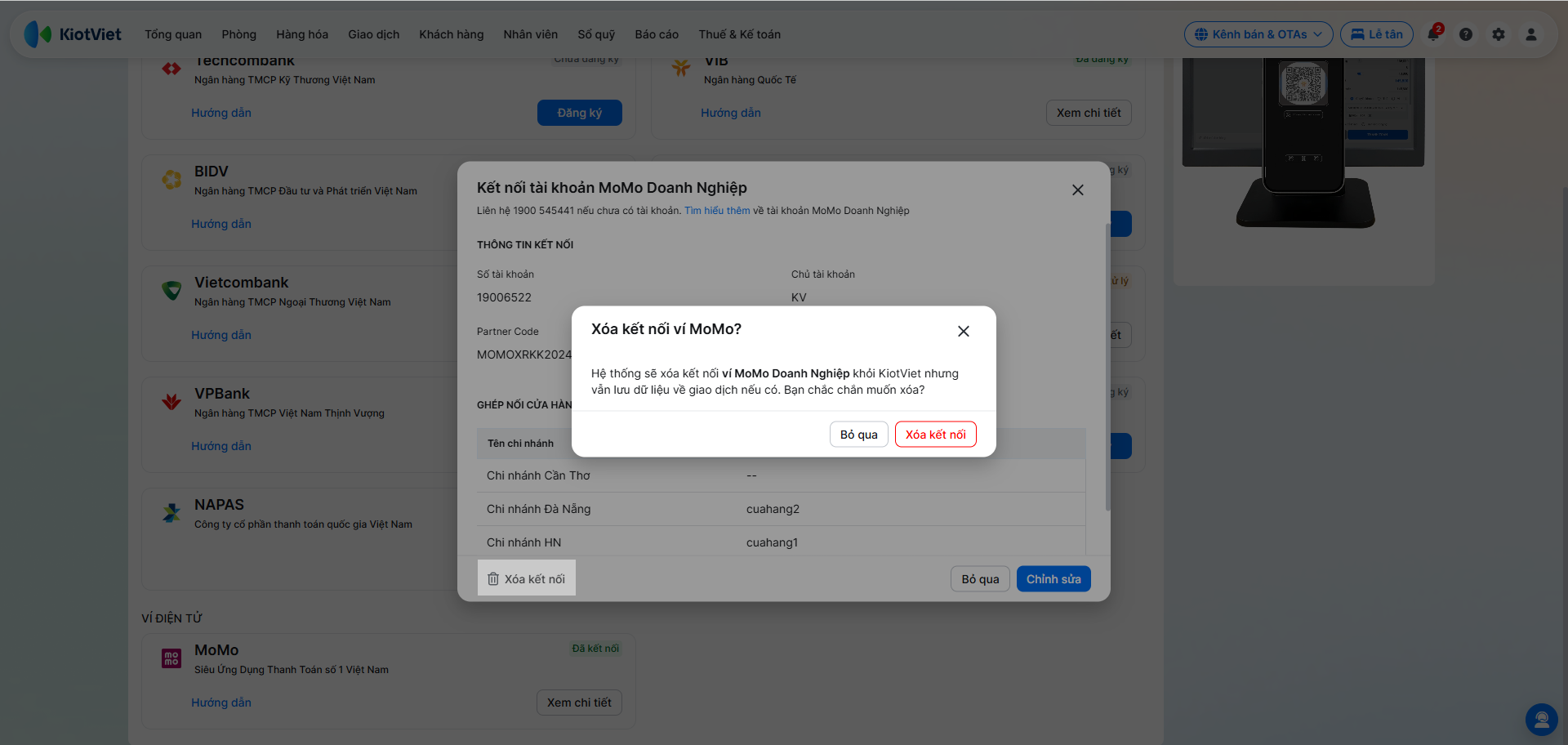Open the Thuế & Kế toán menu
Screen dimensions: 1568x745
click(740, 34)
